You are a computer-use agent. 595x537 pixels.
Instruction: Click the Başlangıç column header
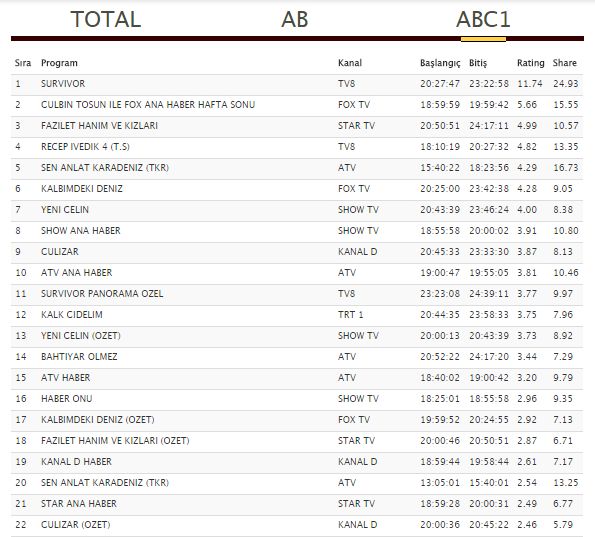coord(440,63)
